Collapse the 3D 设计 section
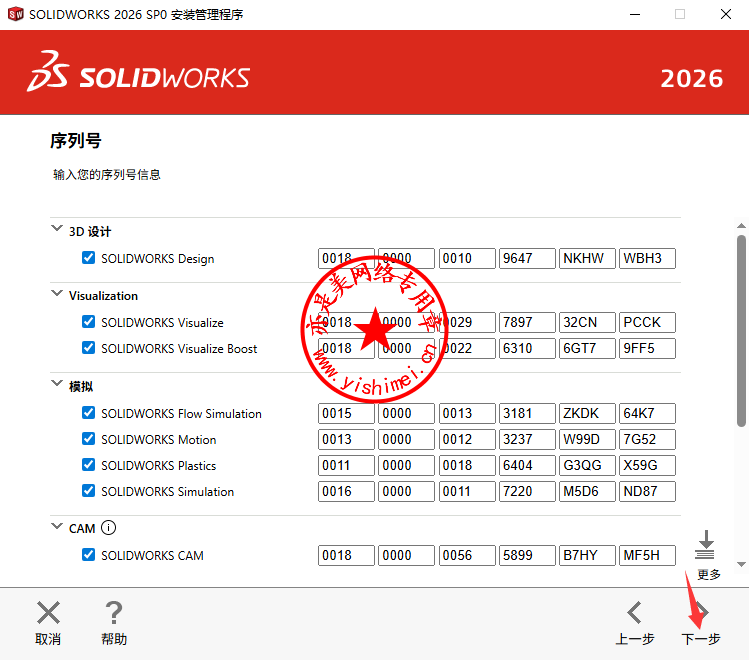 pos(56,229)
